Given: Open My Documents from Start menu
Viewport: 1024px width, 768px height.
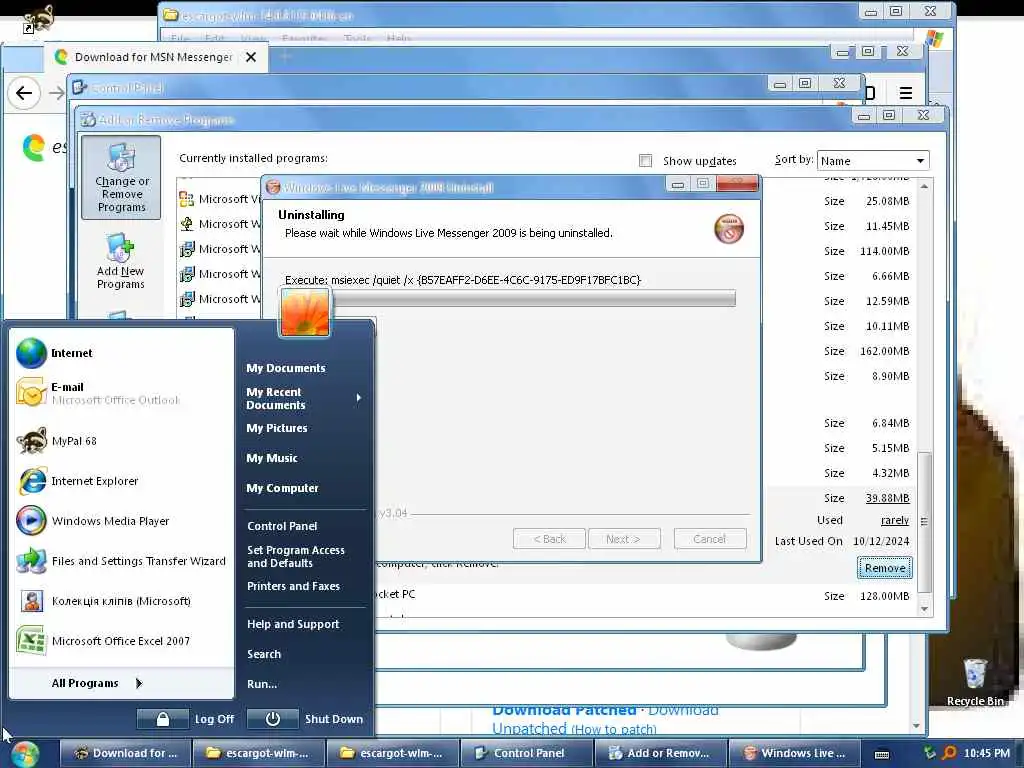Looking at the screenshot, I should point(285,368).
